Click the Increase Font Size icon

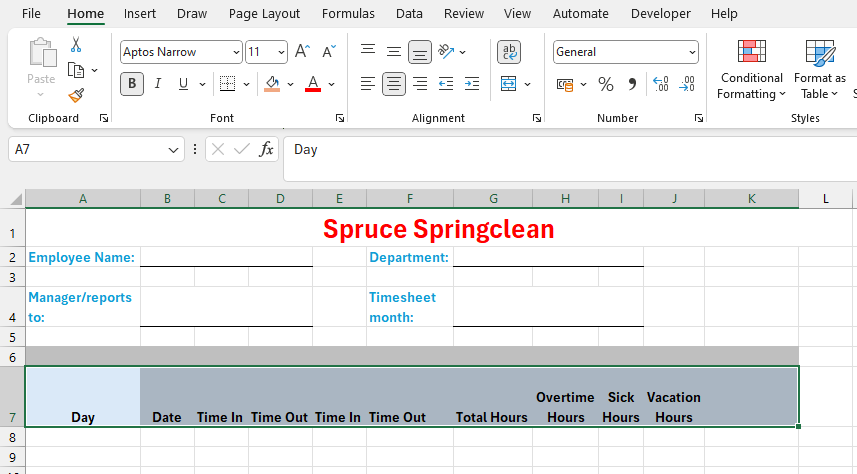(x=302, y=52)
